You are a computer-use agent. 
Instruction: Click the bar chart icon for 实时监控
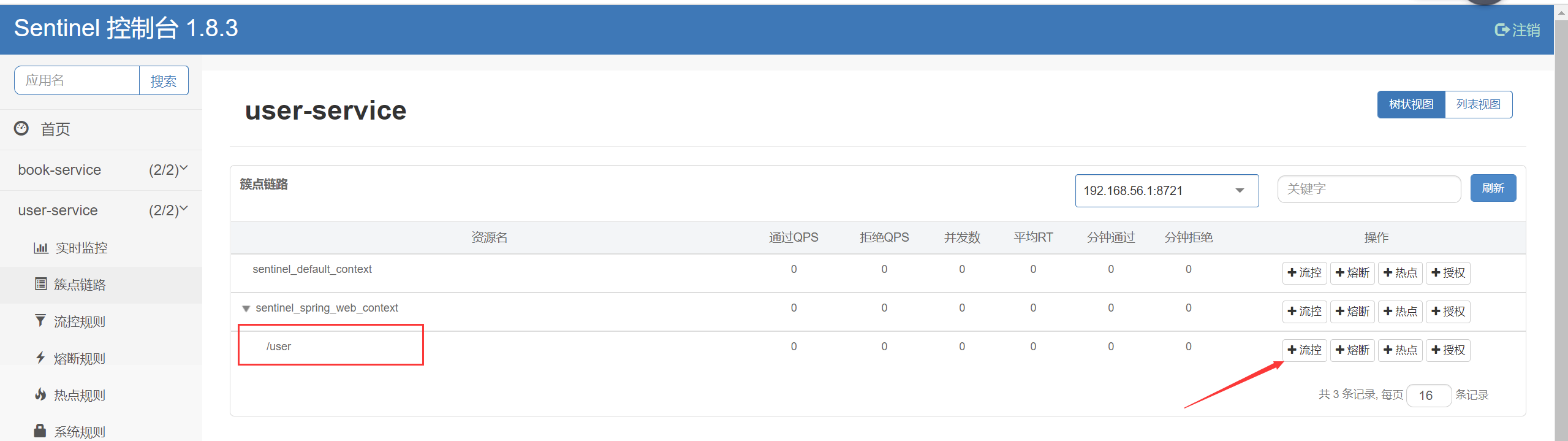point(40,248)
